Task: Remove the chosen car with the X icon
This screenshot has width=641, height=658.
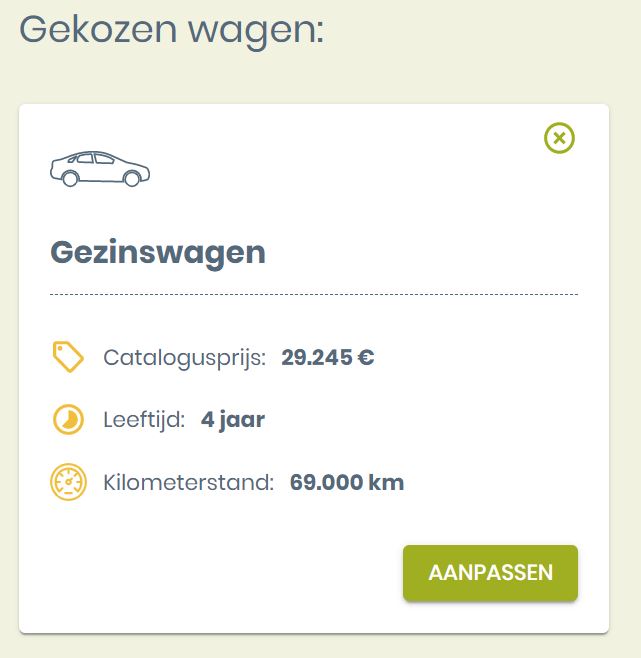Action: click(559, 138)
